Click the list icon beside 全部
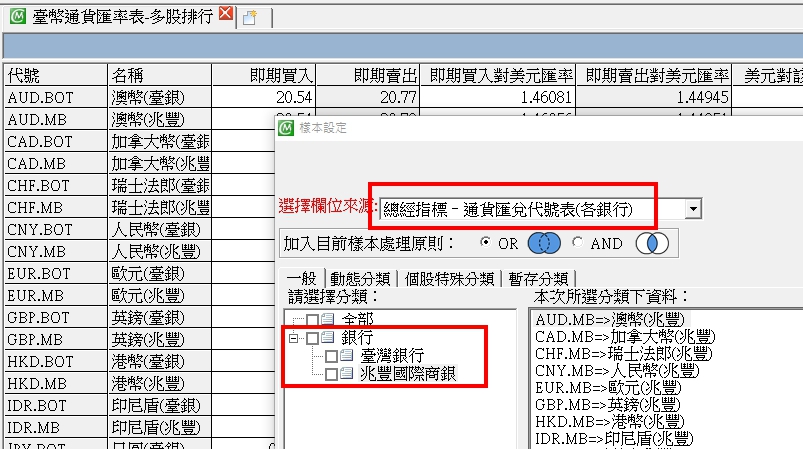Image resolution: width=803 pixels, height=449 pixels. (x=327, y=320)
